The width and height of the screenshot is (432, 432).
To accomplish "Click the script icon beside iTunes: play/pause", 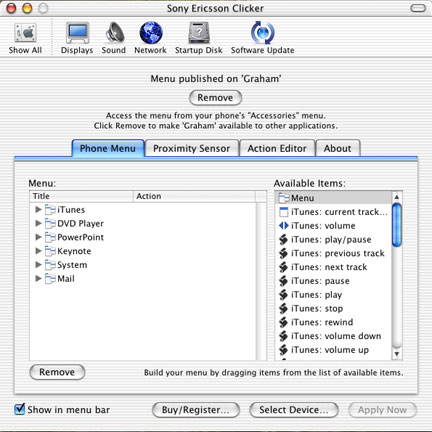I will click(283, 240).
